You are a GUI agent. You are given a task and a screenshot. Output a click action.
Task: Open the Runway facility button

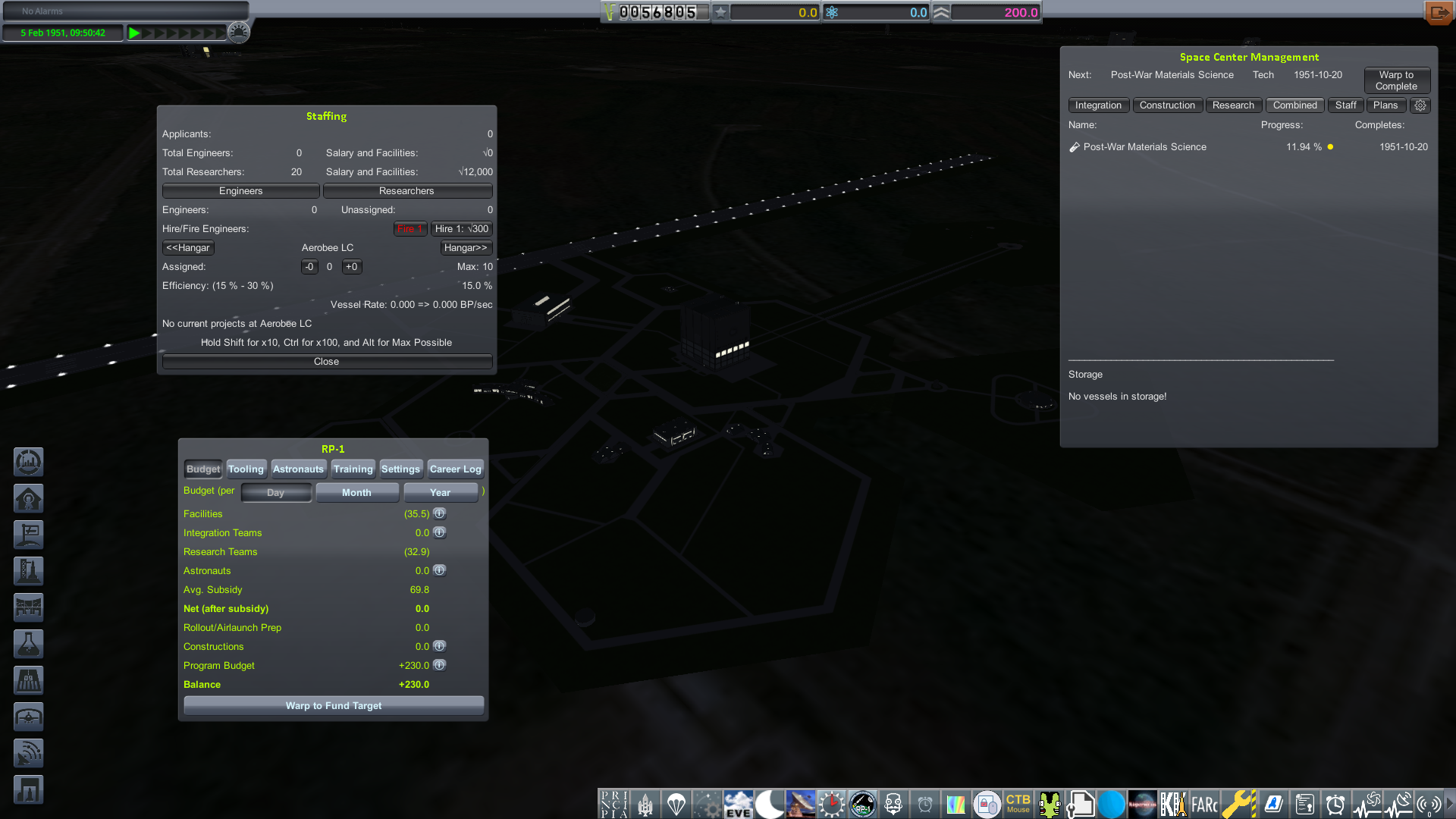click(29, 680)
